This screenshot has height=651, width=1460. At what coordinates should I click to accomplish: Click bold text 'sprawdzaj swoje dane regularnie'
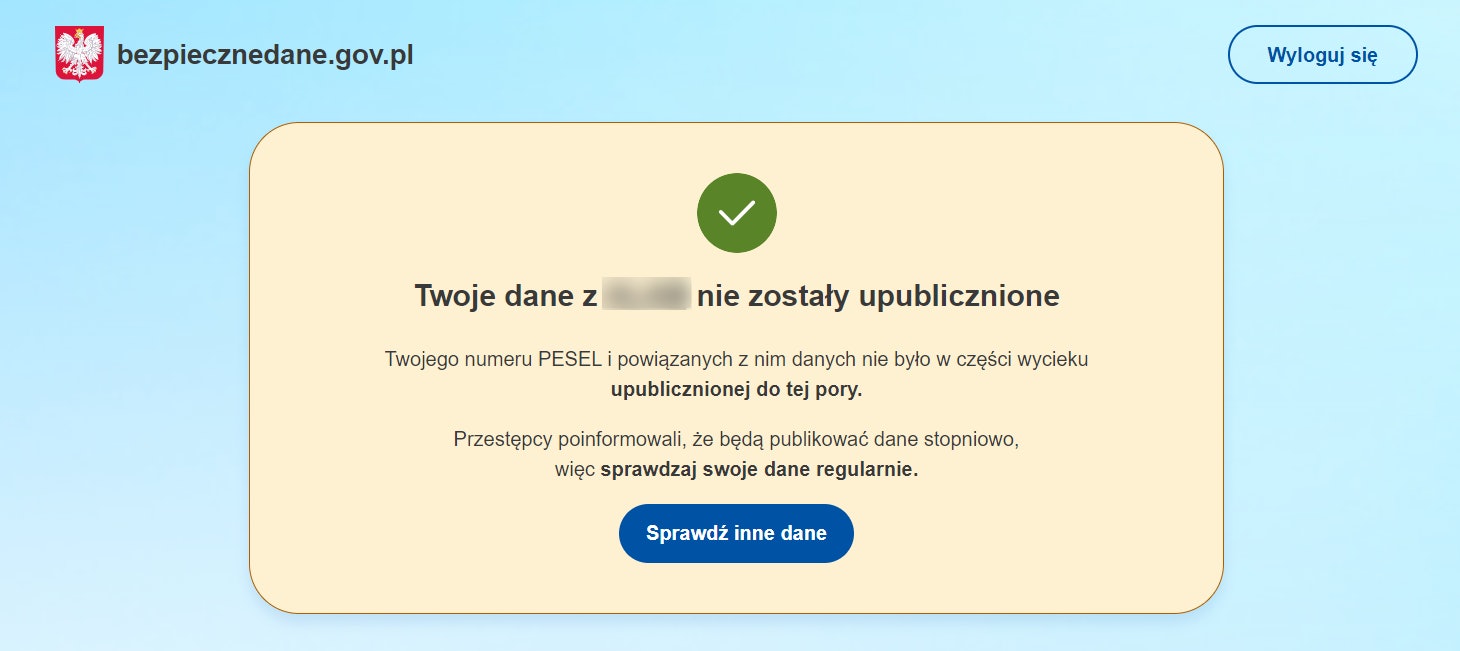759,470
